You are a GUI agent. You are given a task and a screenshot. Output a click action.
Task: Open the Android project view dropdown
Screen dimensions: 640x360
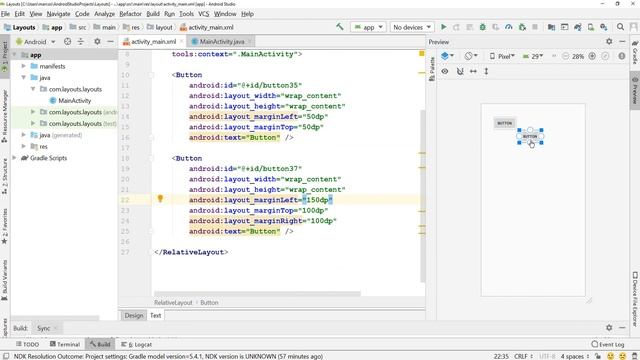[x=35, y=42]
